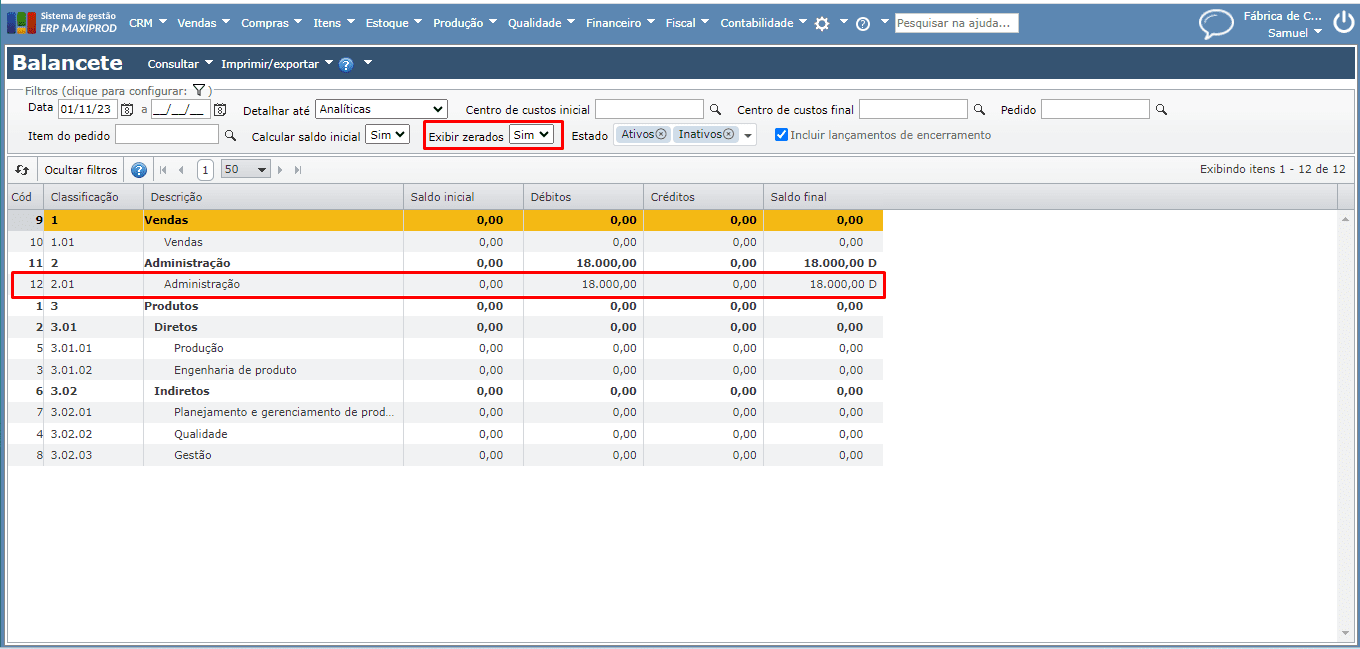Open the Detalhar até dropdown
1360x649 pixels.
(381, 109)
